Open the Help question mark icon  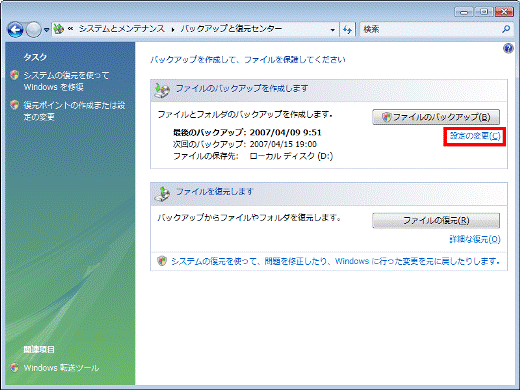coord(508,49)
